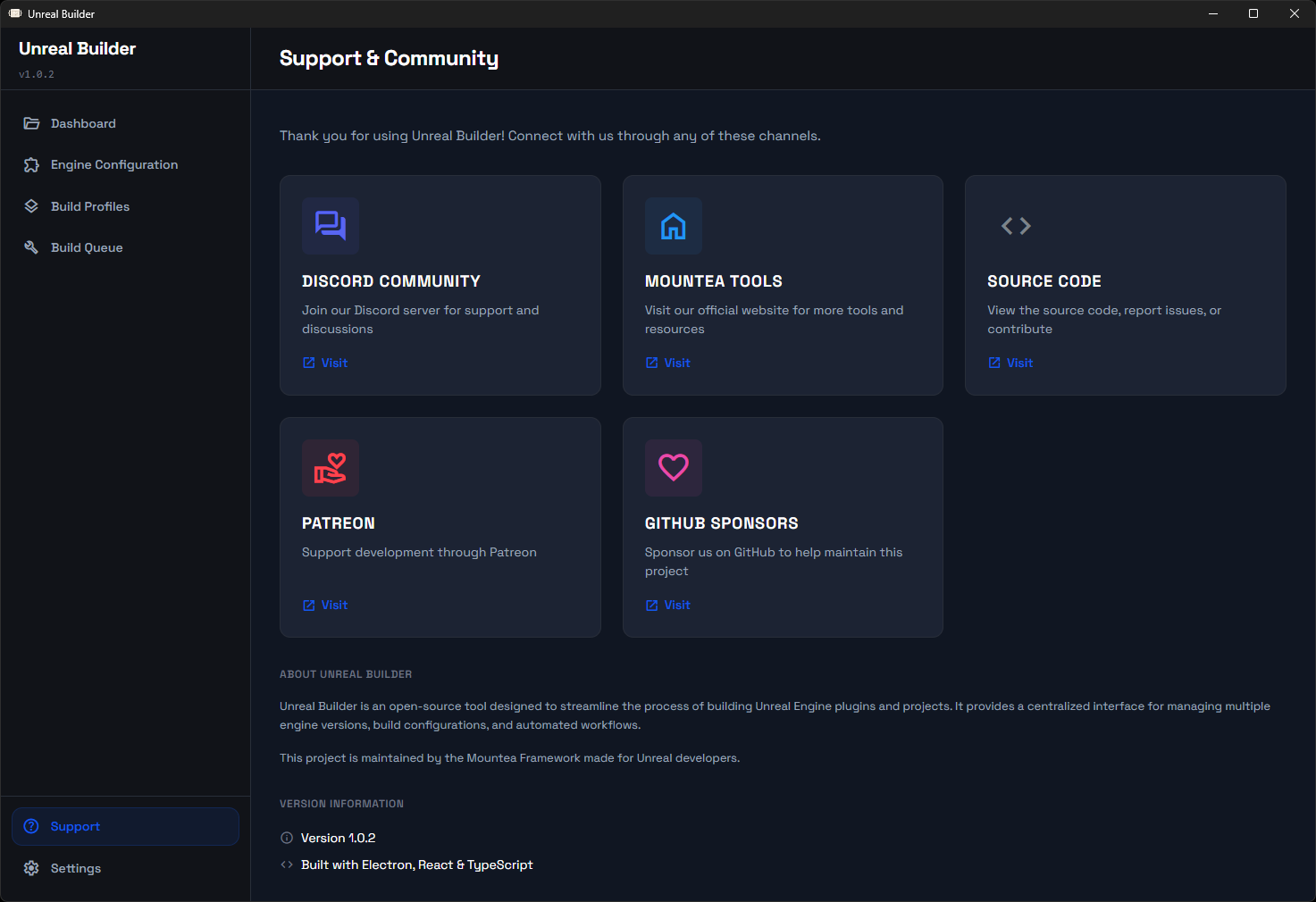Click the Build Queue wrench icon
The image size is (1316, 902).
[31, 247]
